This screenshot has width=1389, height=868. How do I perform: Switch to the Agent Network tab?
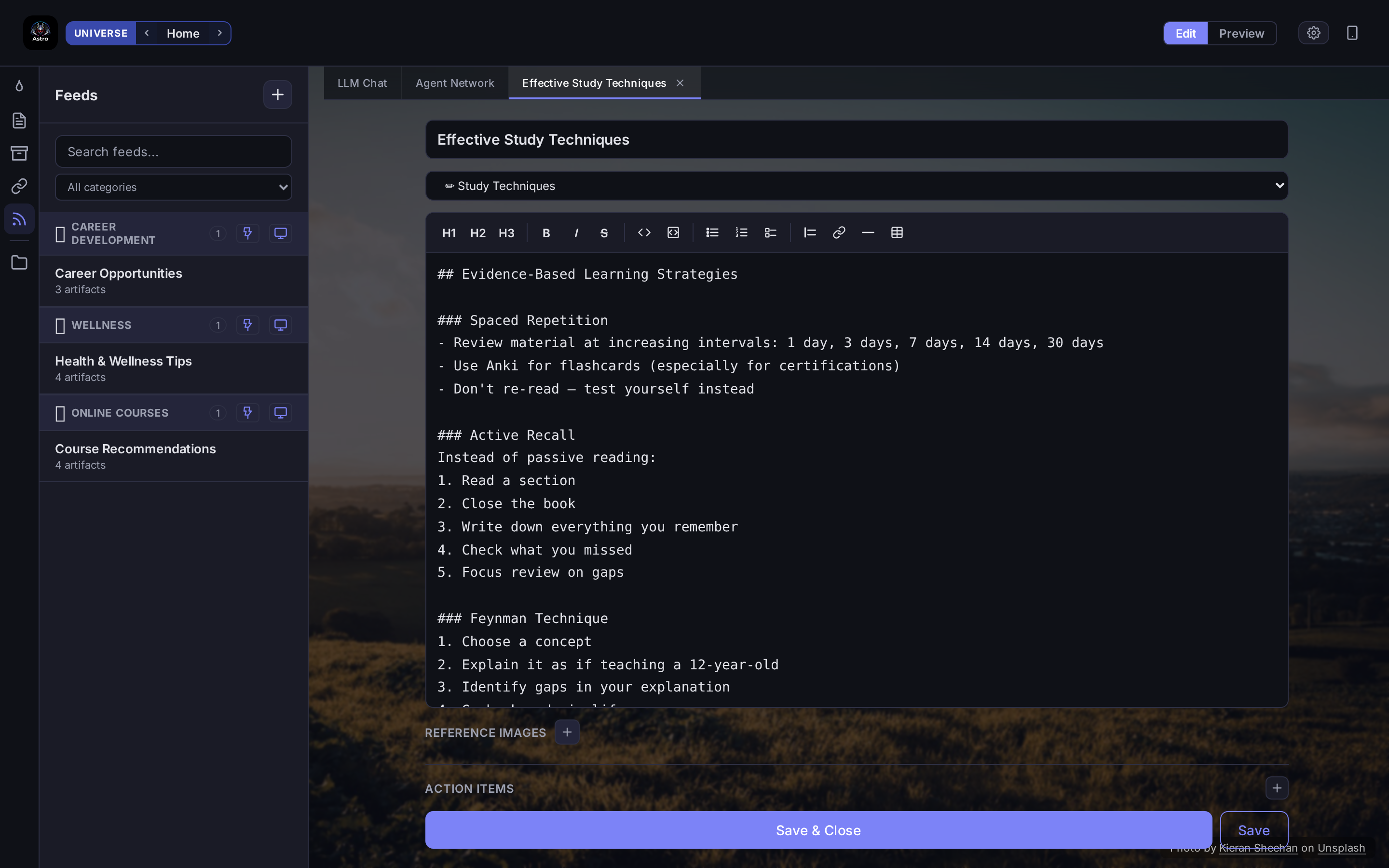click(x=455, y=82)
